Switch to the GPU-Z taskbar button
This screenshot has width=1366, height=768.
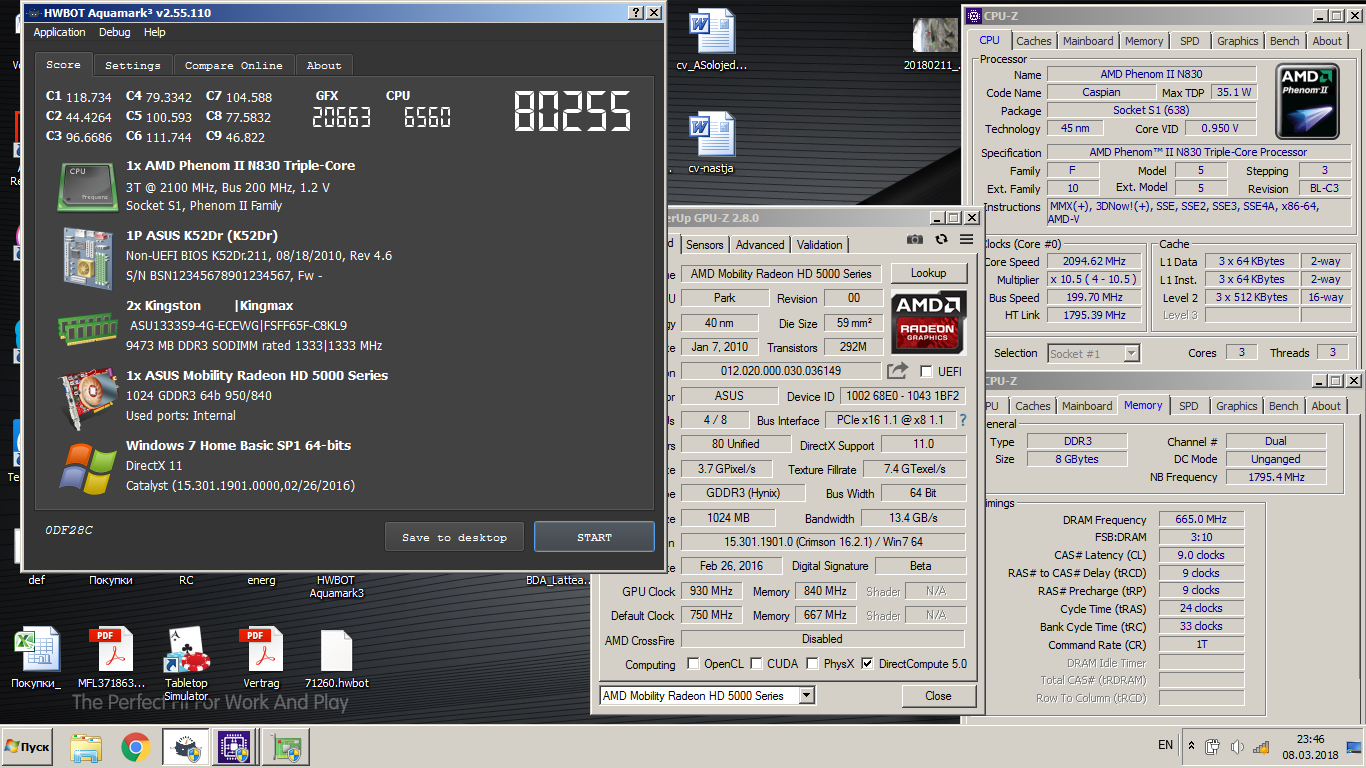(x=286, y=746)
